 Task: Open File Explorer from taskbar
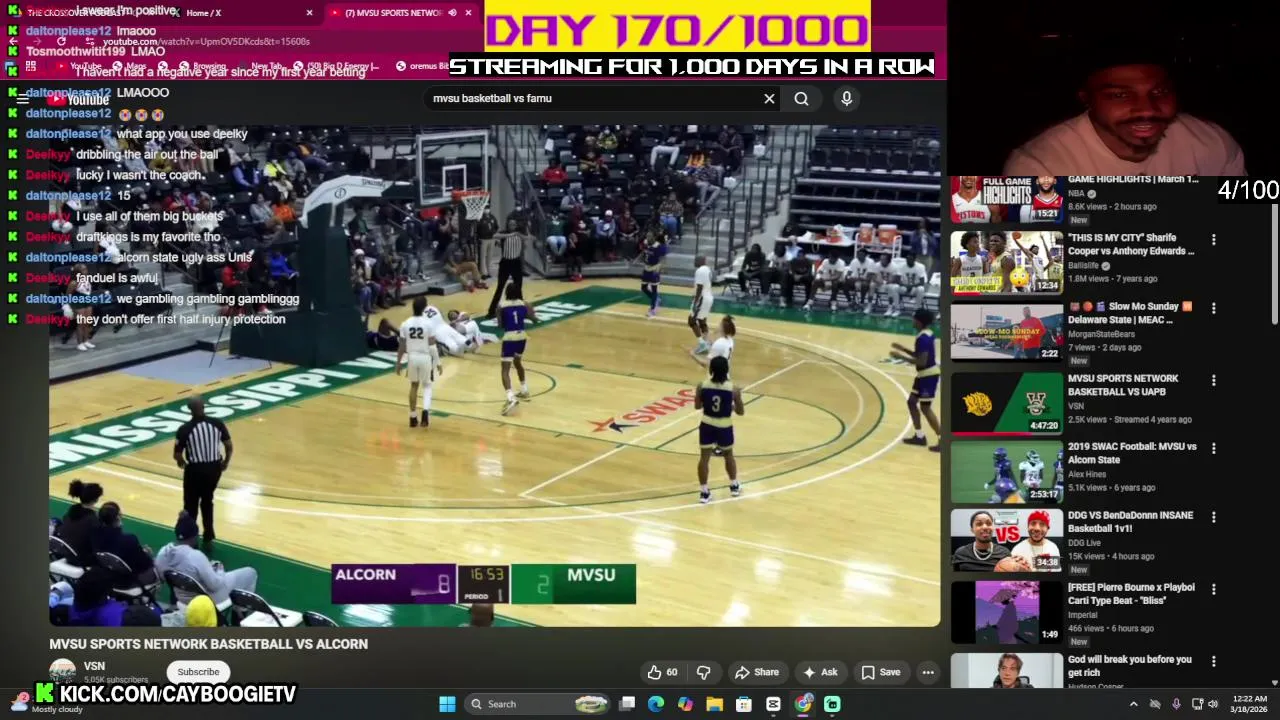(714, 704)
